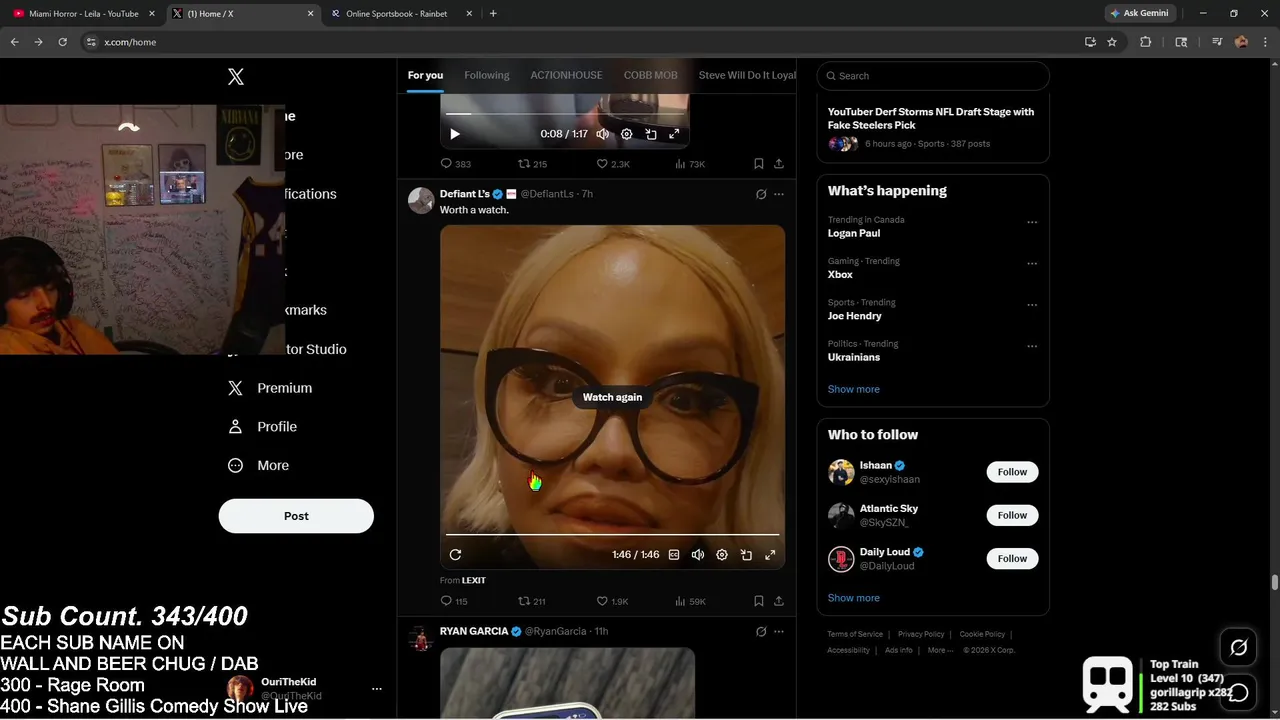
Task: Bookmark Defiant L's post
Action: click(758, 601)
